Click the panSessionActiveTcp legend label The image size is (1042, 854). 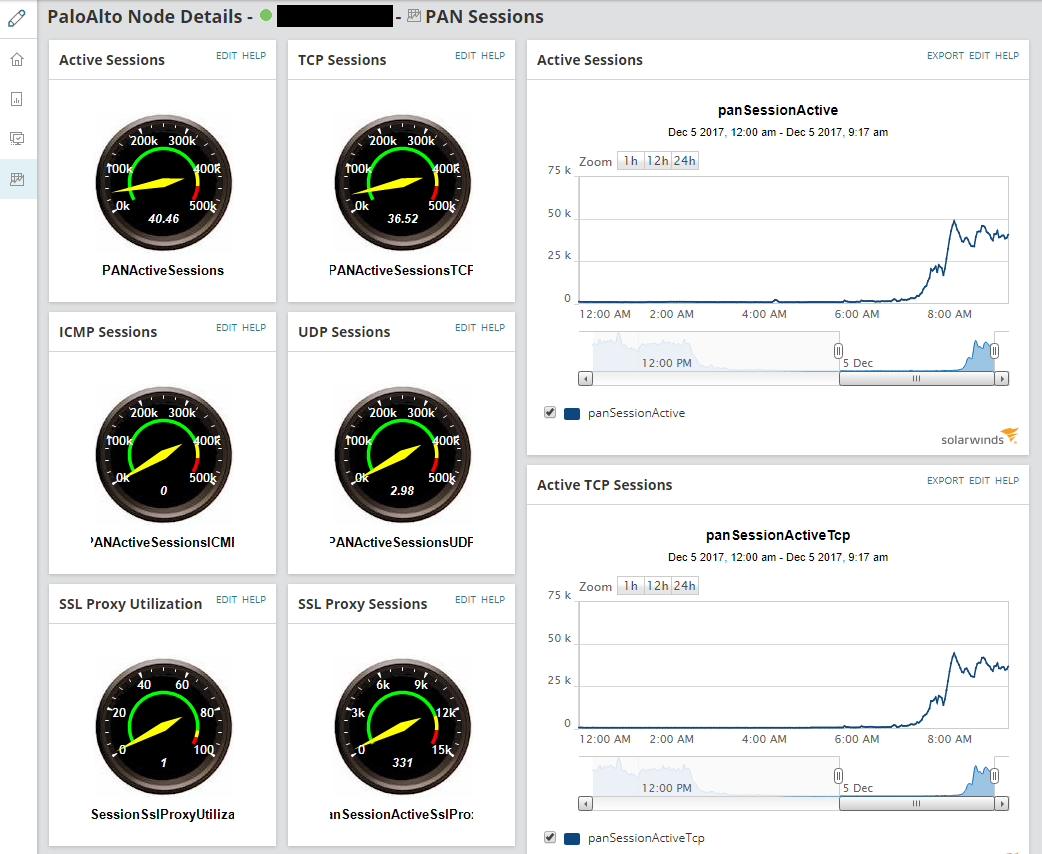646,838
